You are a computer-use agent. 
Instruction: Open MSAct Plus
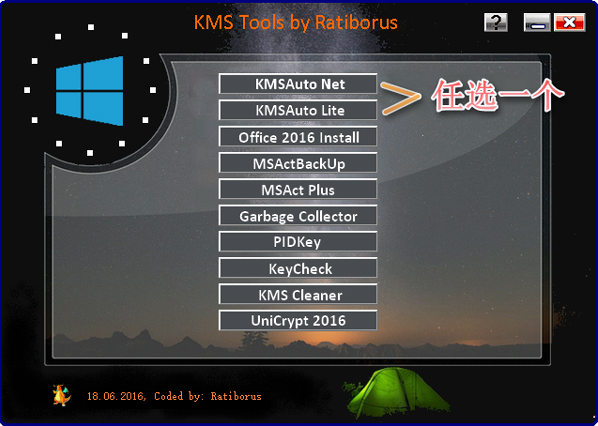pos(298,189)
